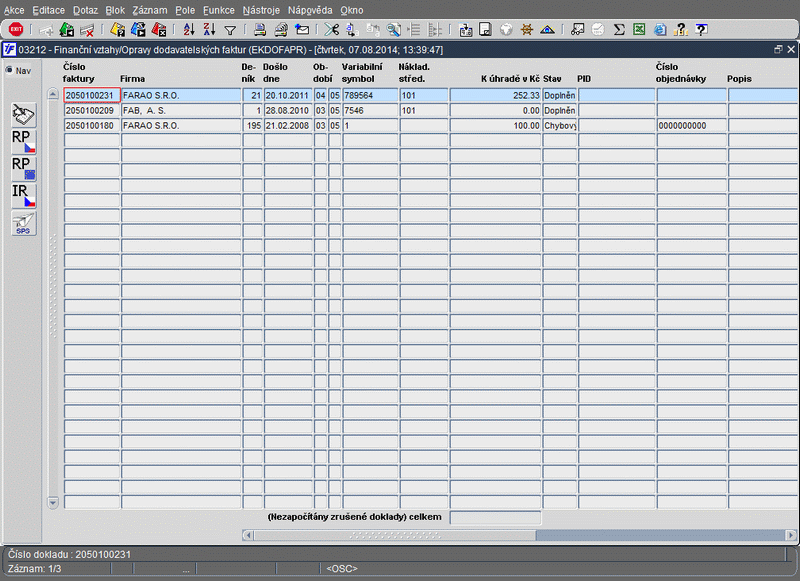Click amount cell 252.33
The width and height of the screenshot is (800, 581).
[x=495, y=95]
